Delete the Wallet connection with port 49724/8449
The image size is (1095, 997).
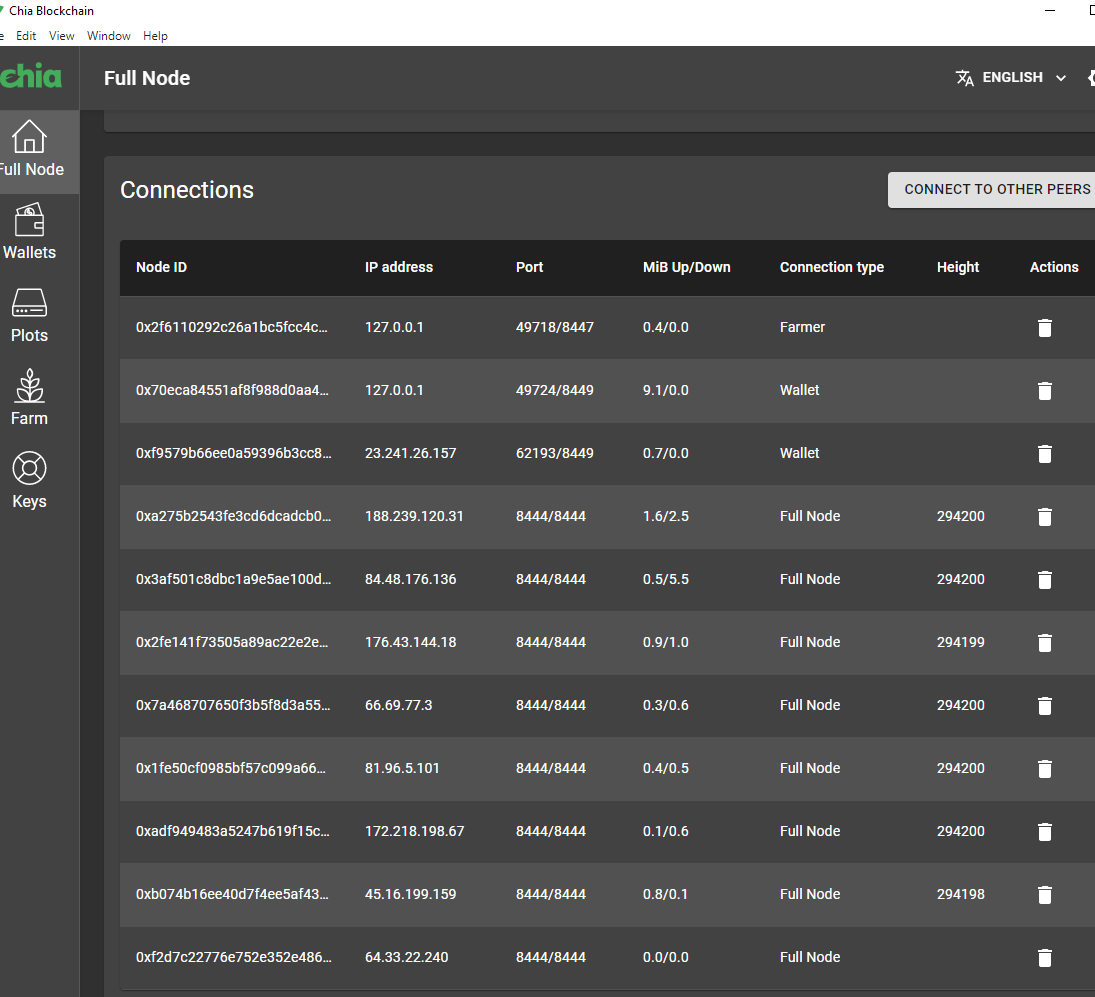[x=1045, y=391]
